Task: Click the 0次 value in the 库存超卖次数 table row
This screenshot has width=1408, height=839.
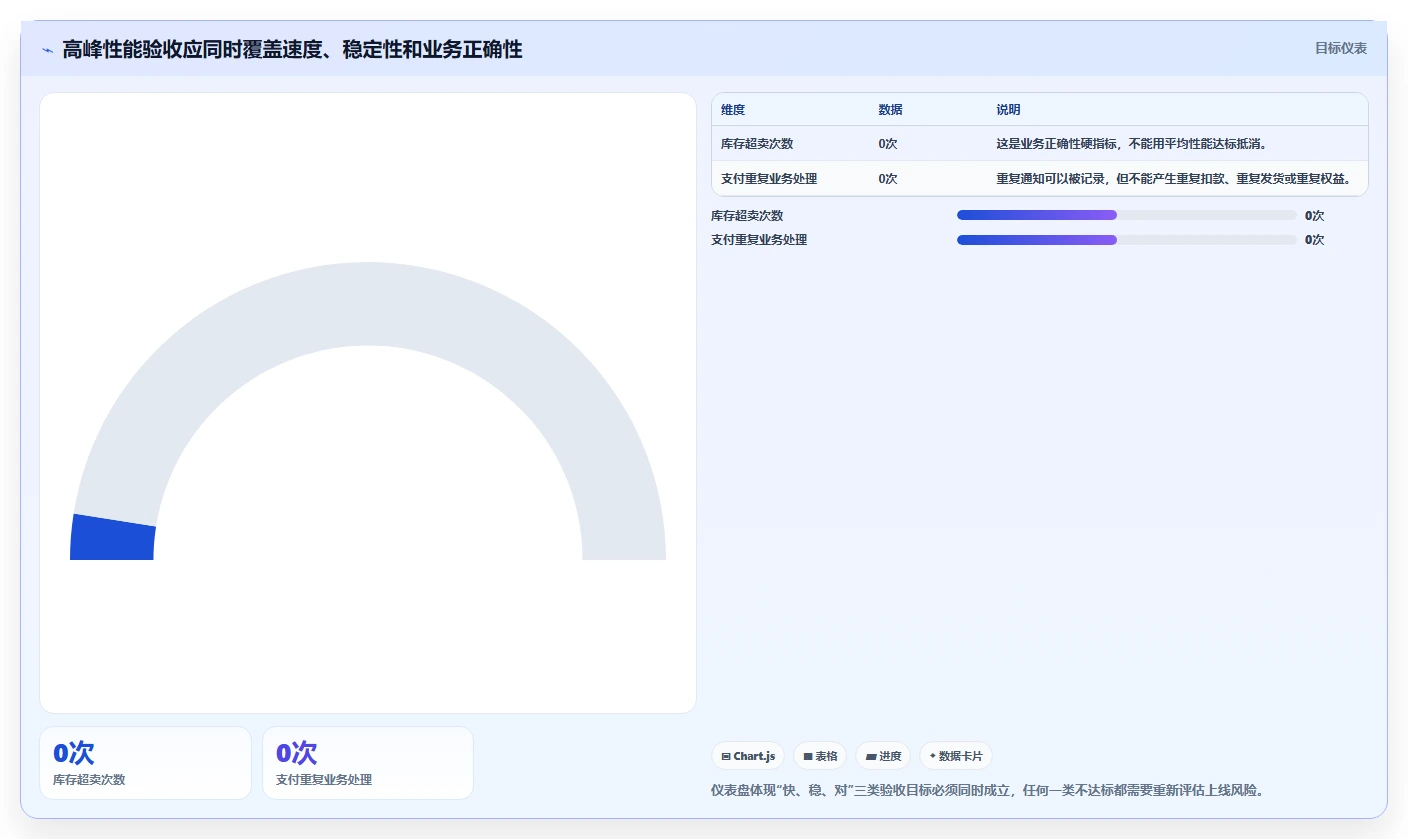Action: pos(888,144)
